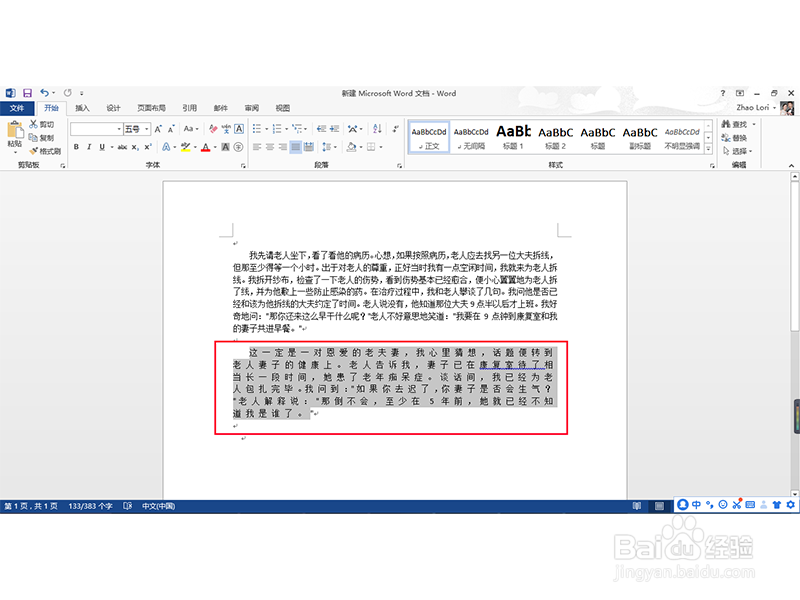Toggle underline on selected text
The image size is (800, 600).
click(x=100, y=147)
